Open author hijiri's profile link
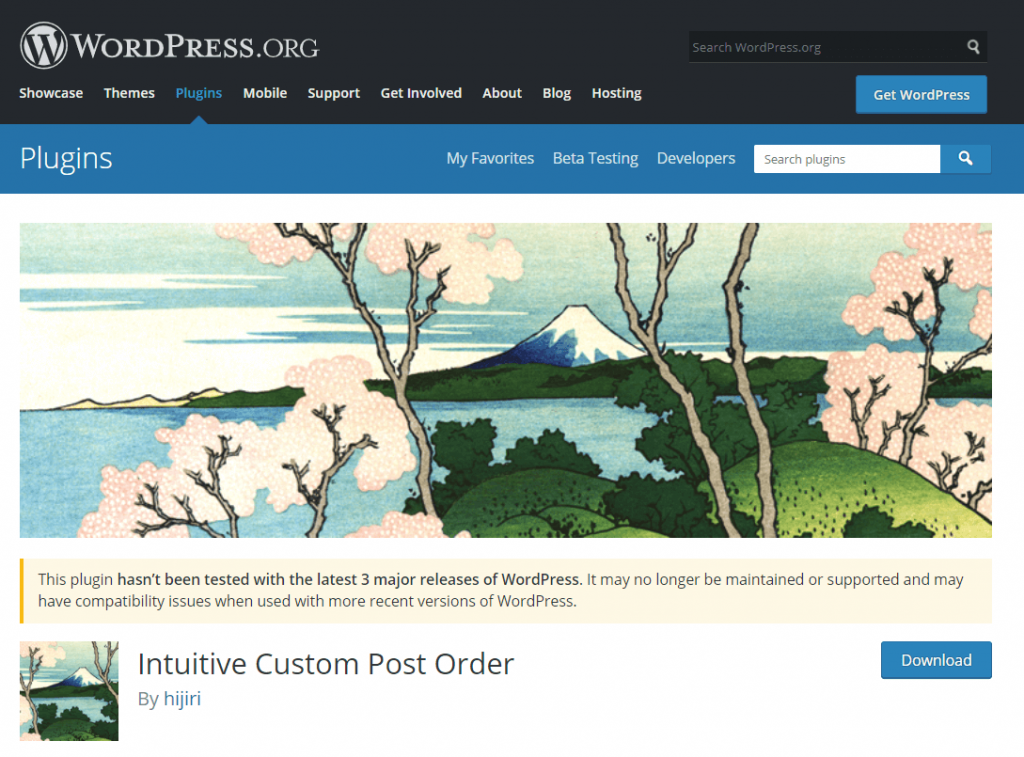1024x757 pixels. [x=182, y=698]
